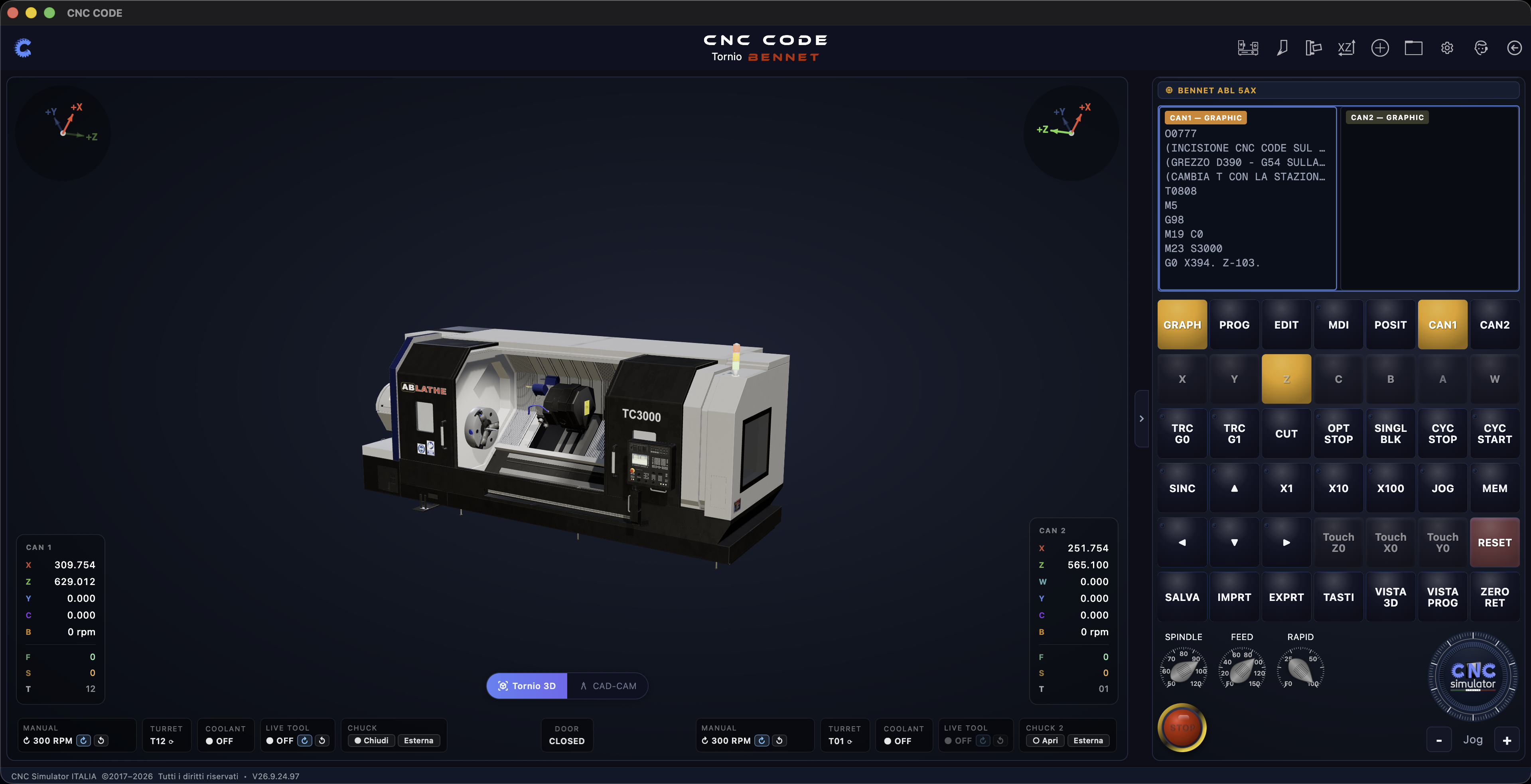Toggle coolant OFF beside turret T01
This screenshot has width=1531, height=784.
point(898,741)
